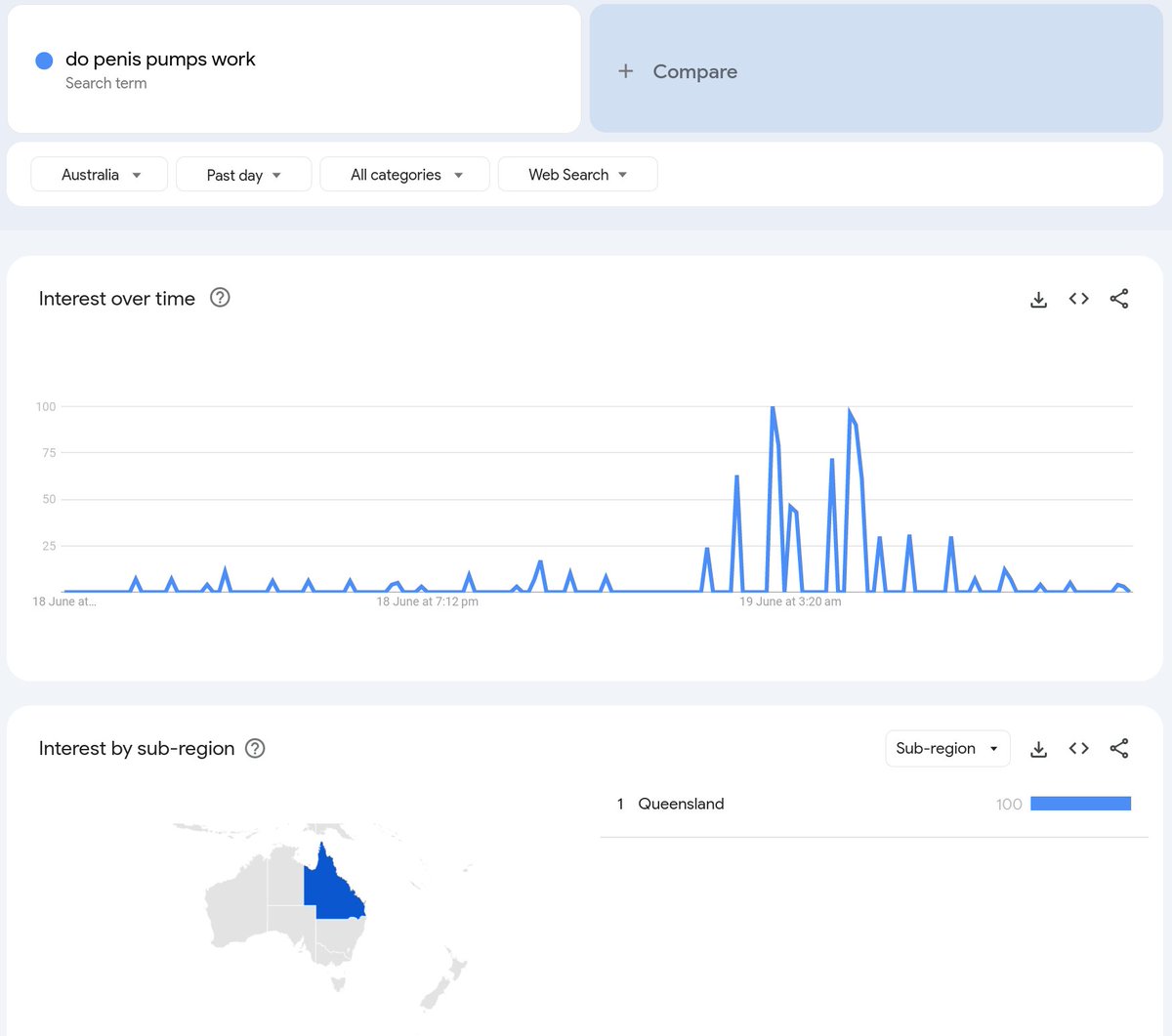Screen dimensions: 1172x1036
Task: Click the 'Interest by sub-region' heading
Action: (x=137, y=748)
